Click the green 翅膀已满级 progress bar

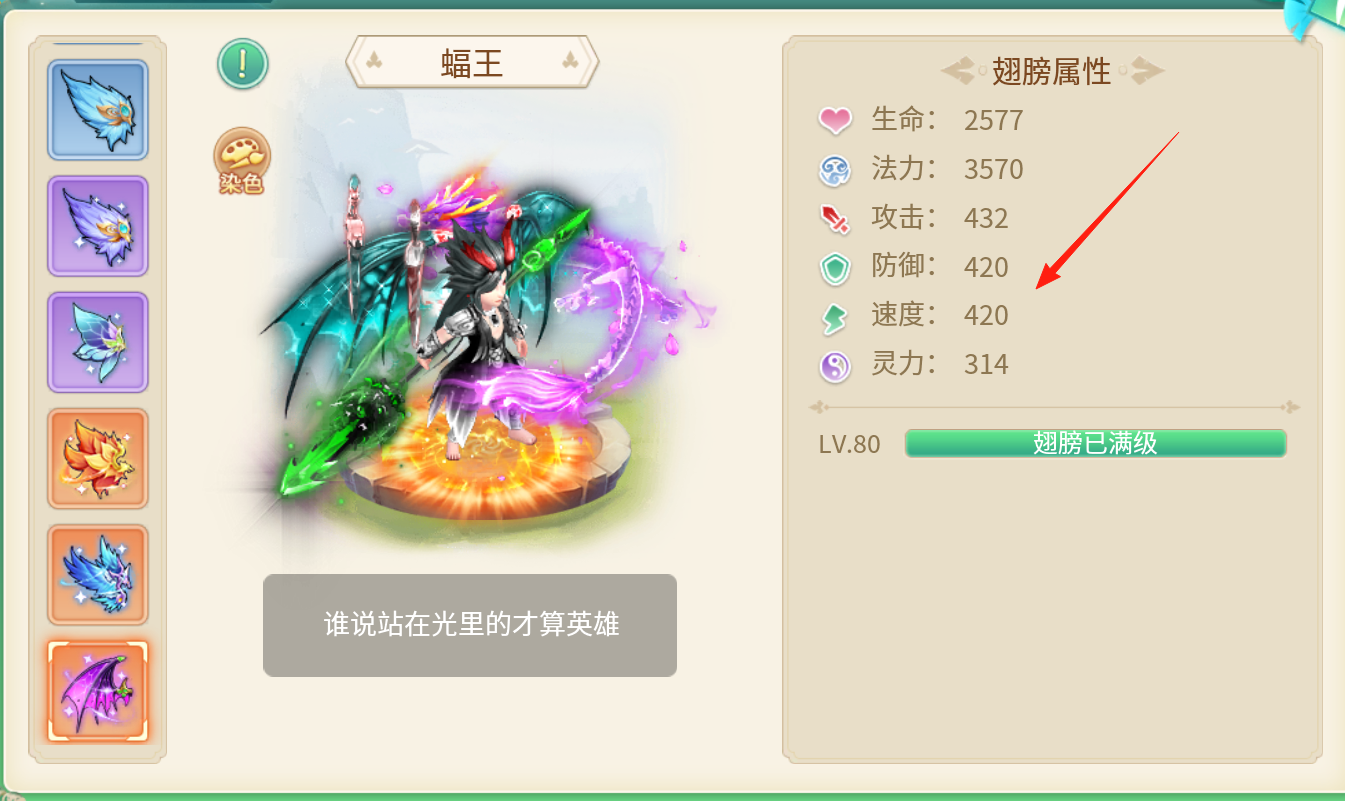tap(1095, 443)
